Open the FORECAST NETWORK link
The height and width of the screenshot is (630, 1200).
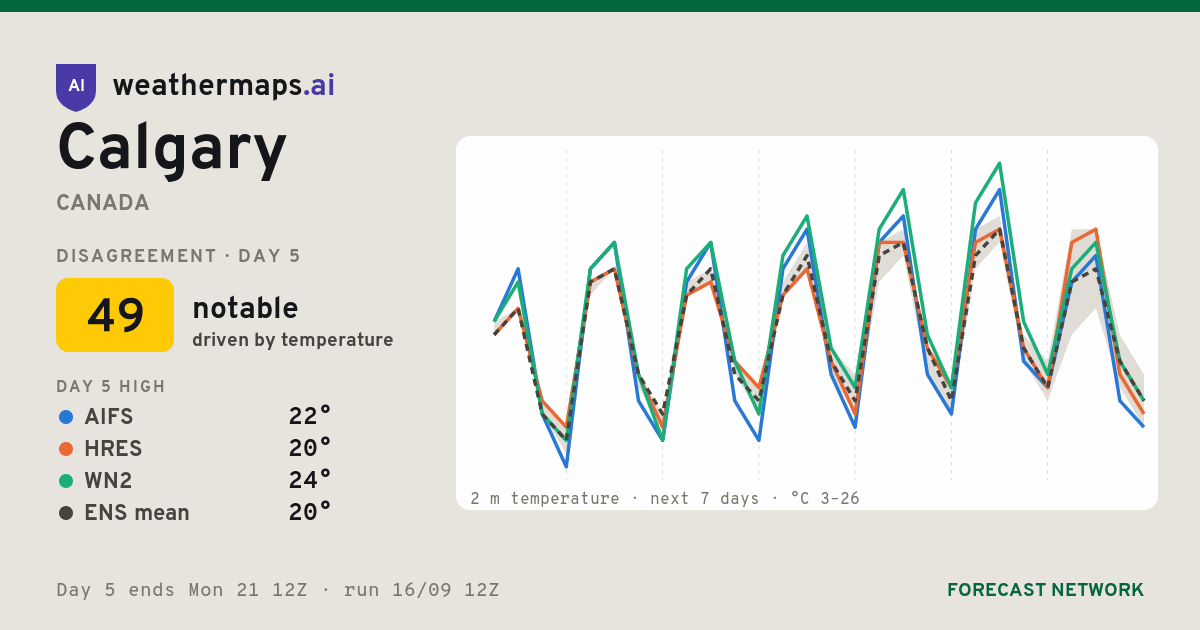pyautogui.click(x=1045, y=590)
